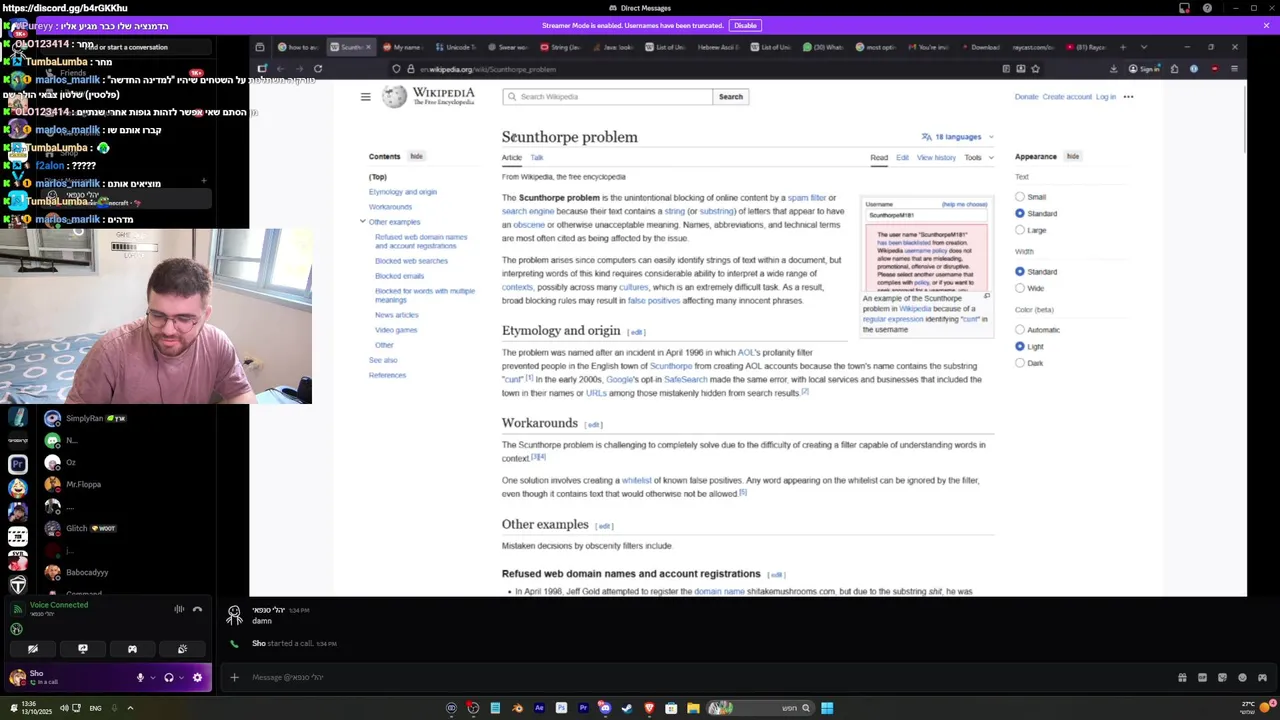Viewport: 1280px width, 720px height.
Task: Turn on camera in Discord call
Action: pyautogui.click(x=33, y=649)
